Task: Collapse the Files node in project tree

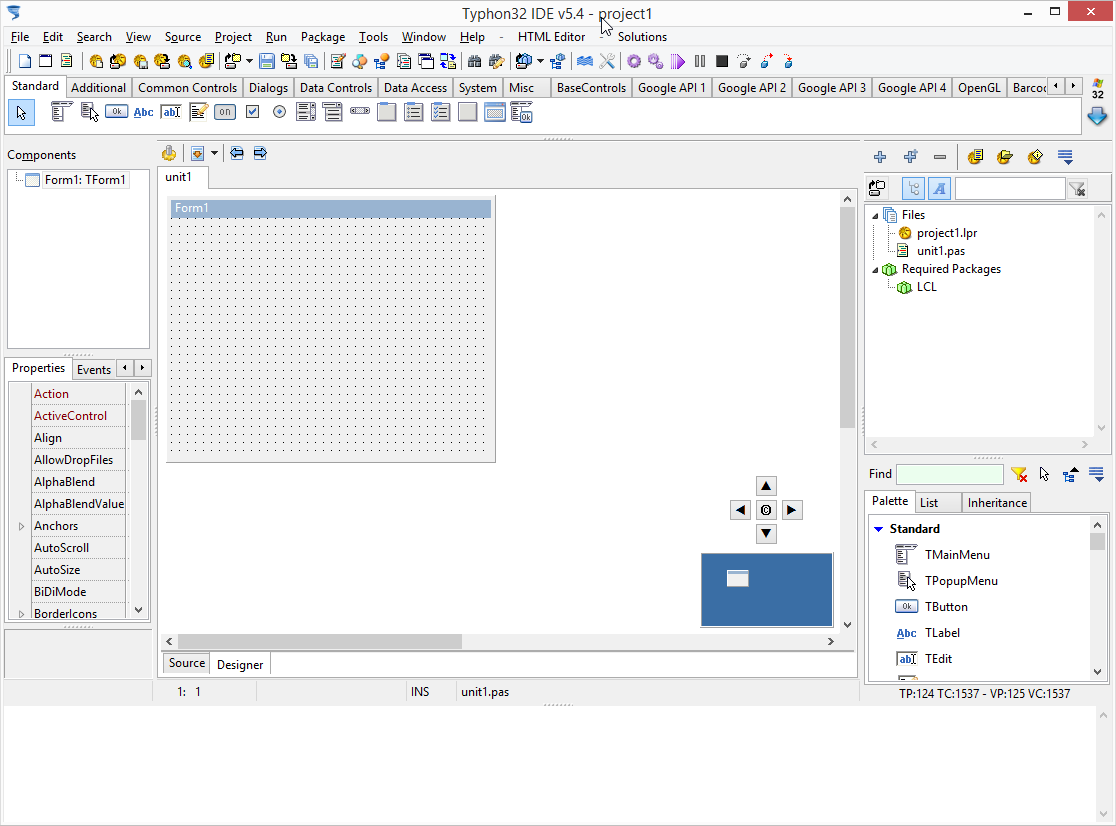Action: (875, 216)
